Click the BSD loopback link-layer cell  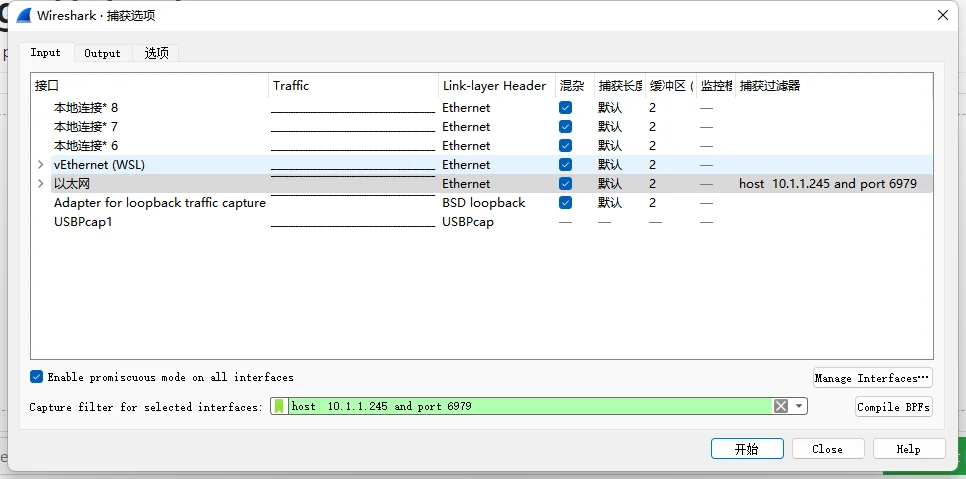(484, 203)
